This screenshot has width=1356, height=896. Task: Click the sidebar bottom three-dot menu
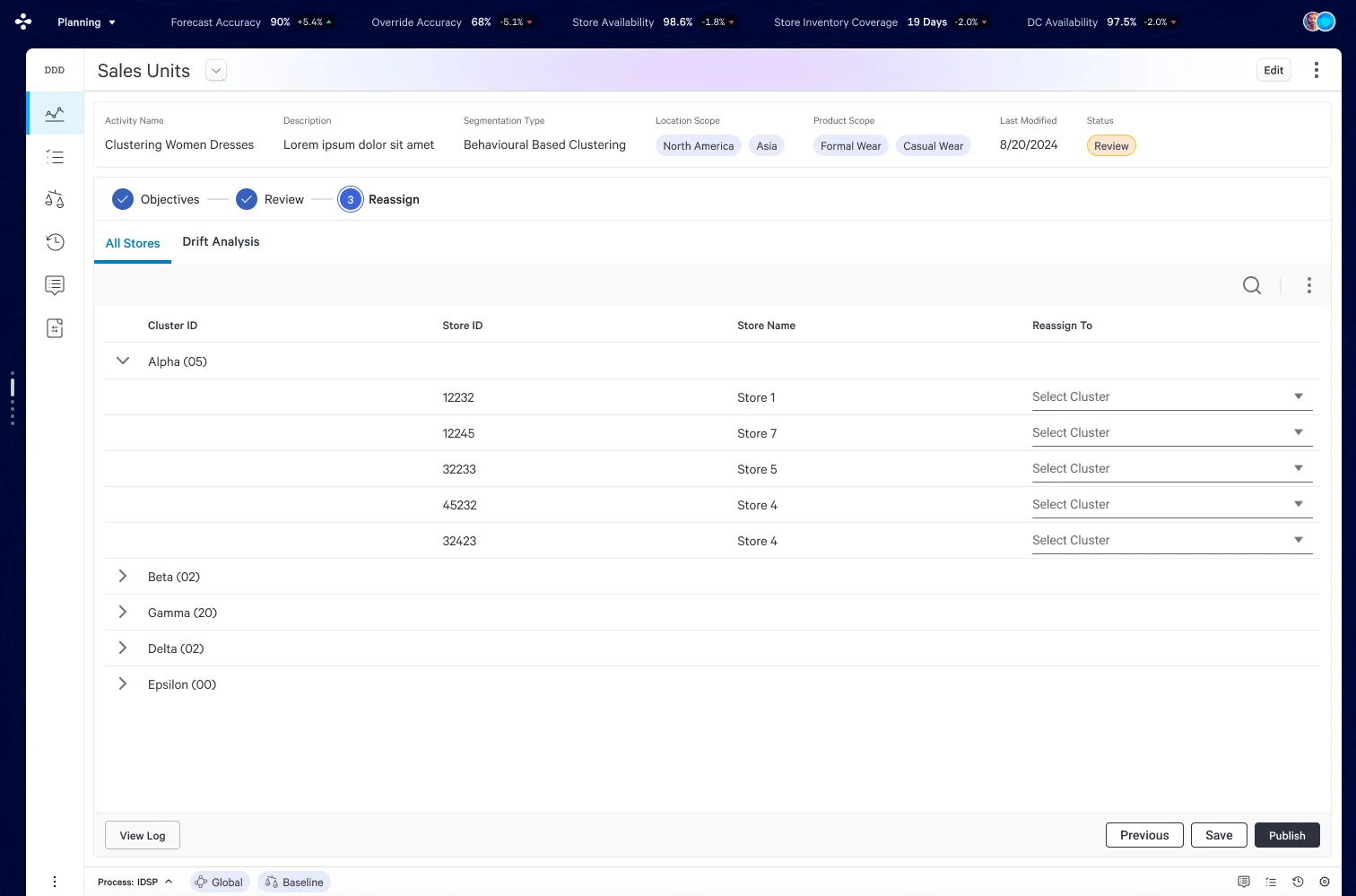tap(55, 882)
